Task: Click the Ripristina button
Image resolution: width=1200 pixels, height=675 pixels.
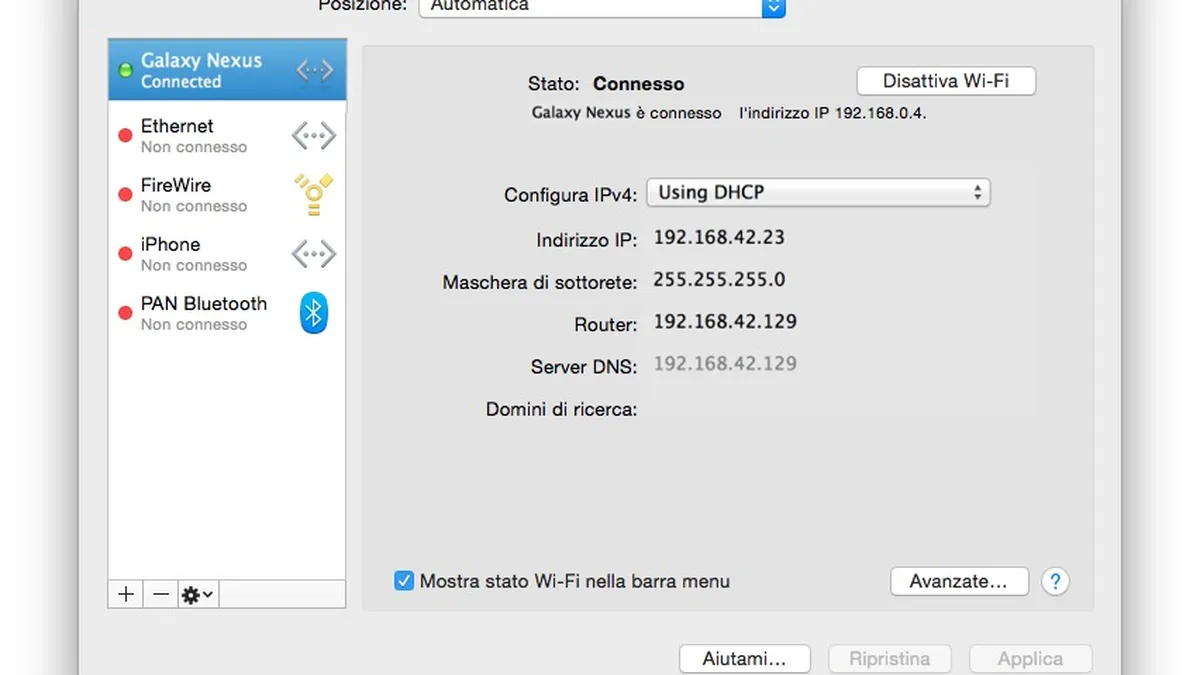Action: [890, 659]
